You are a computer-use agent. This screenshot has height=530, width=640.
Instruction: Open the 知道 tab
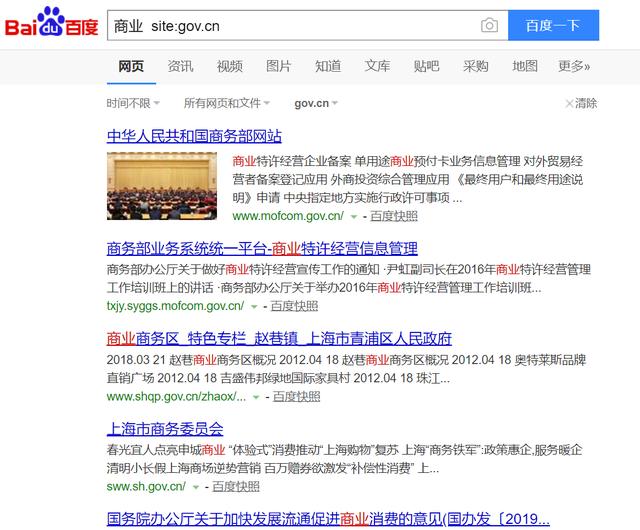click(x=328, y=66)
